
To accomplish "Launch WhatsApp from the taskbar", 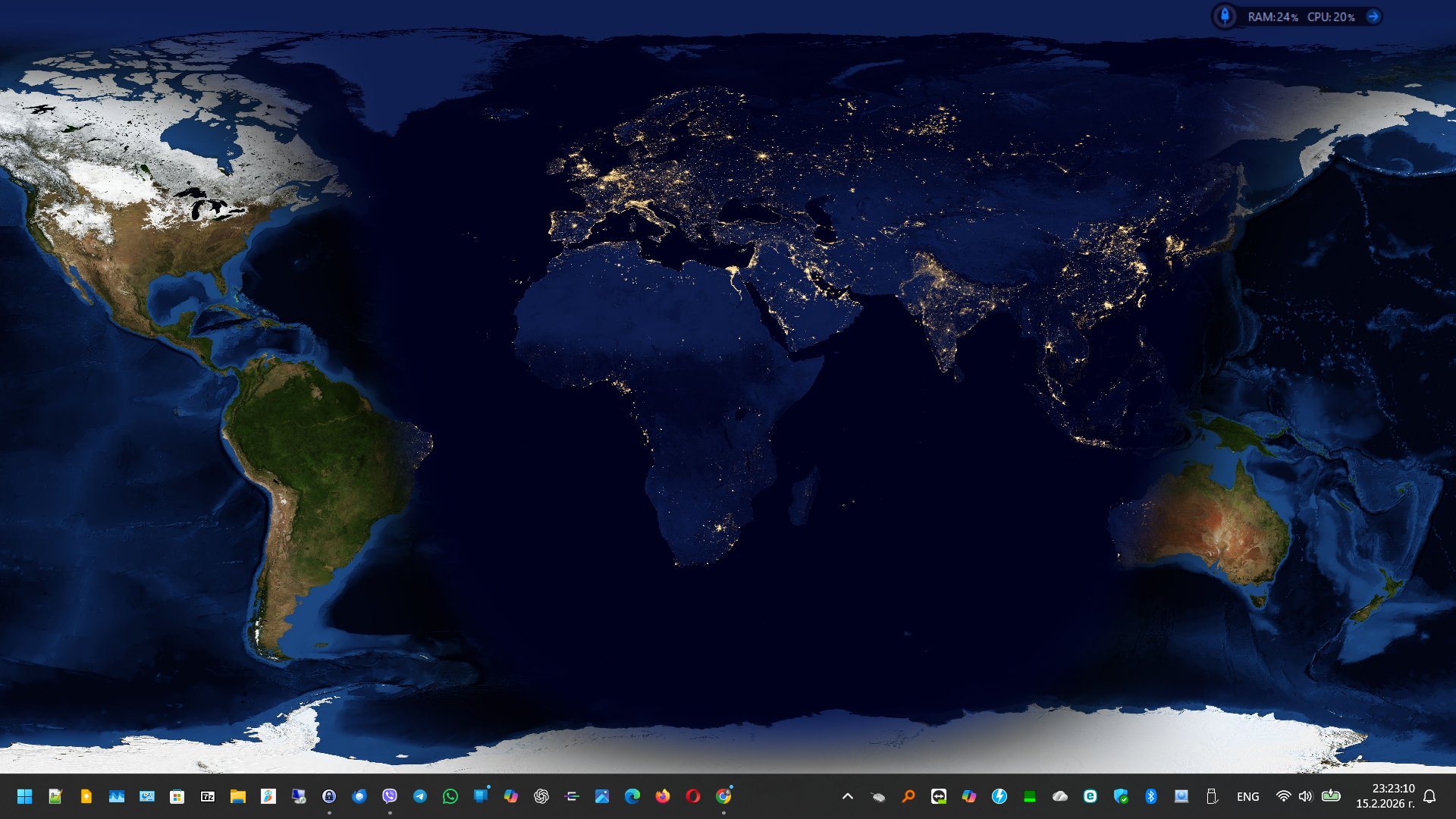I will (x=450, y=796).
